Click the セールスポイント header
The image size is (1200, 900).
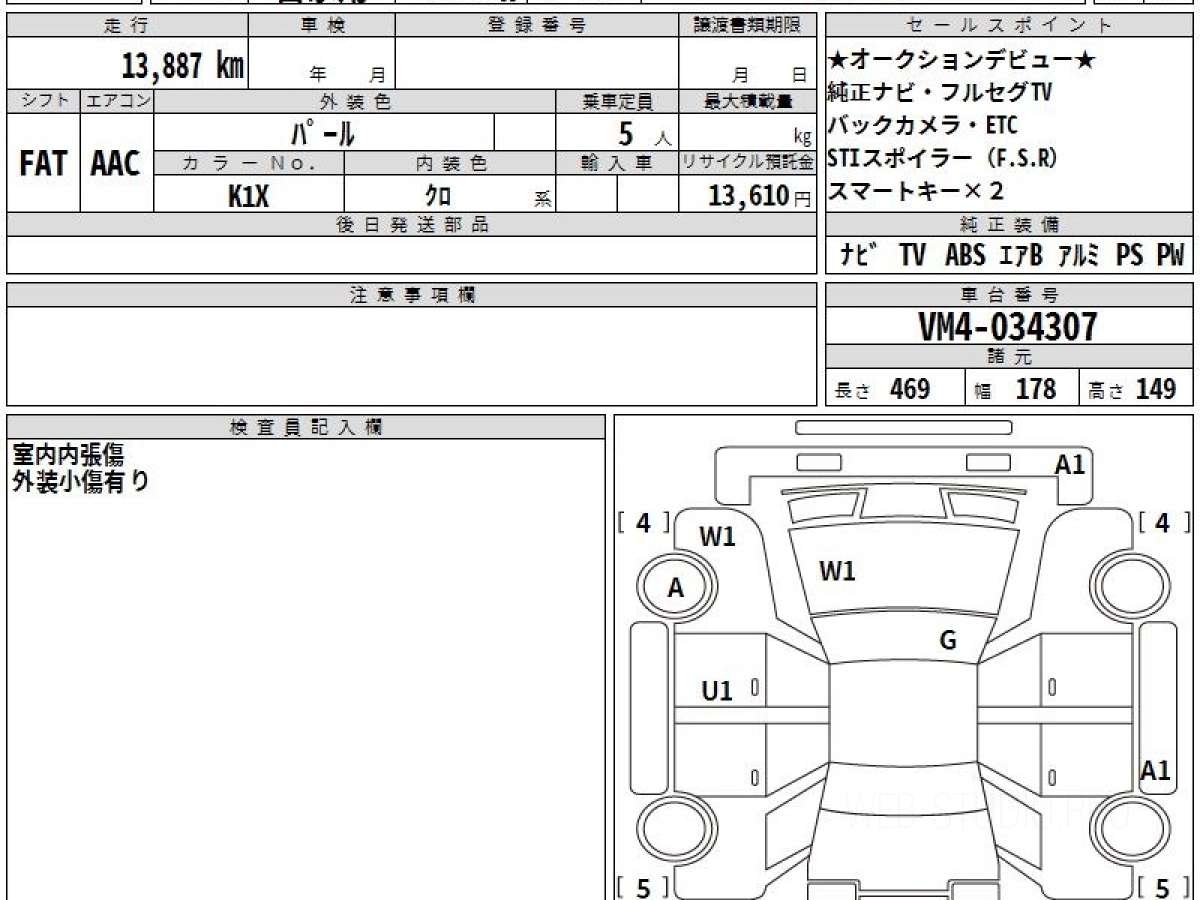pyautogui.click(x=1010, y=26)
